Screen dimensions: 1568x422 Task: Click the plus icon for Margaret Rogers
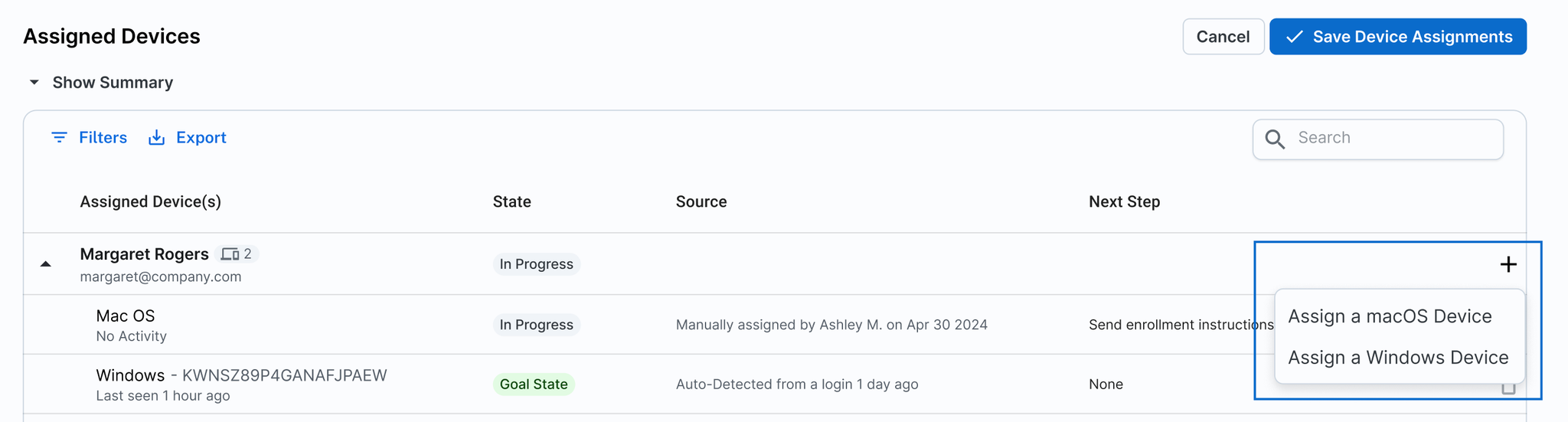pos(1508,264)
